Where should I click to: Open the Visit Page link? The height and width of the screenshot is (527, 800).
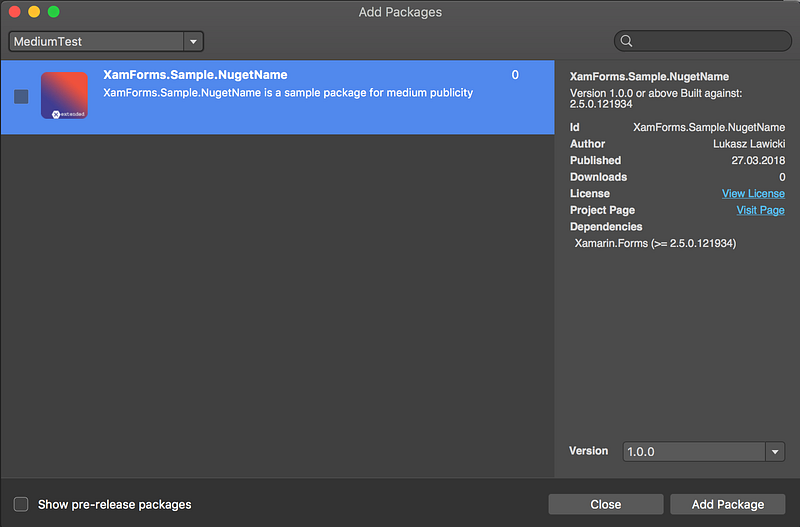pyautogui.click(x=760, y=211)
